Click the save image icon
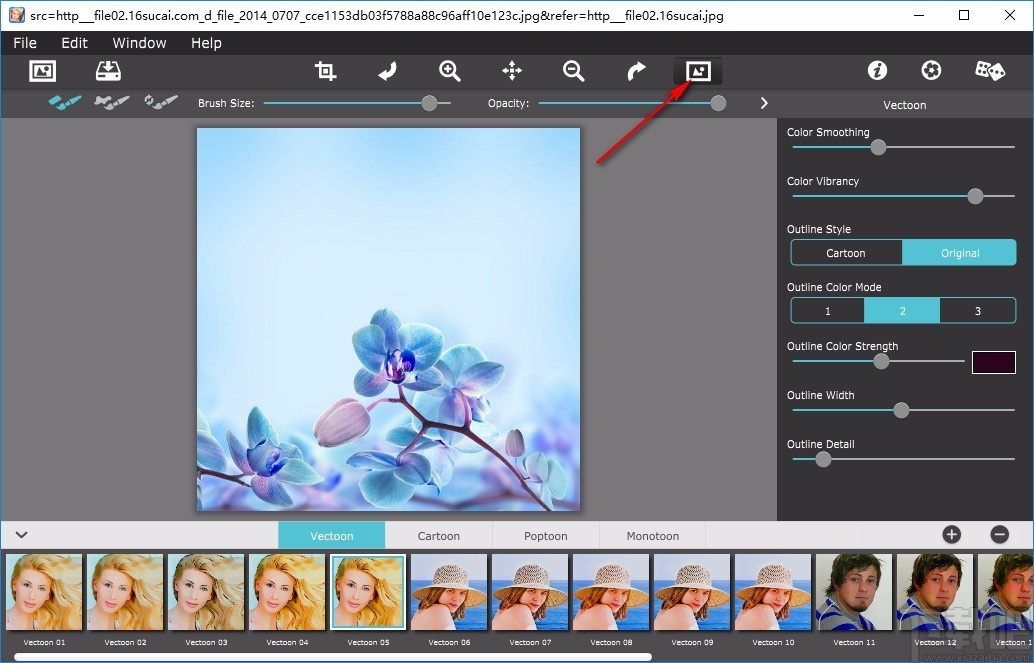Viewport: 1034px width, 663px height. (108, 71)
